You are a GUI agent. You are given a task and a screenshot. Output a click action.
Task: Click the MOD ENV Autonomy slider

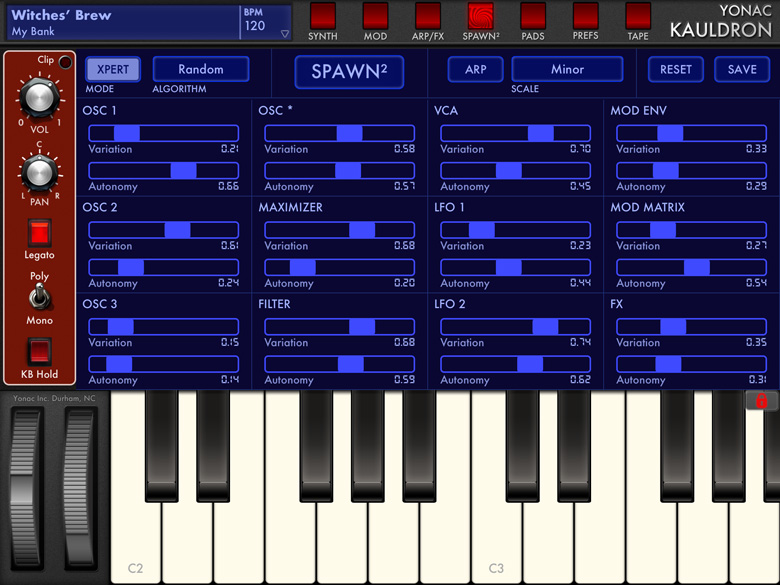click(x=691, y=171)
